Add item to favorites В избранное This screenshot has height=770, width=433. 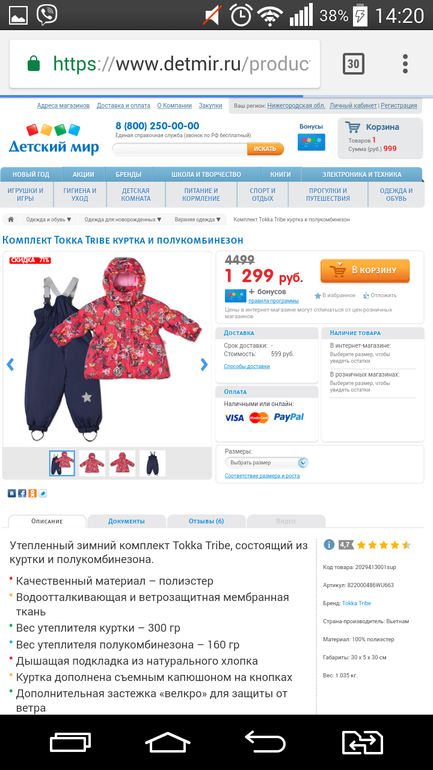(334, 296)
